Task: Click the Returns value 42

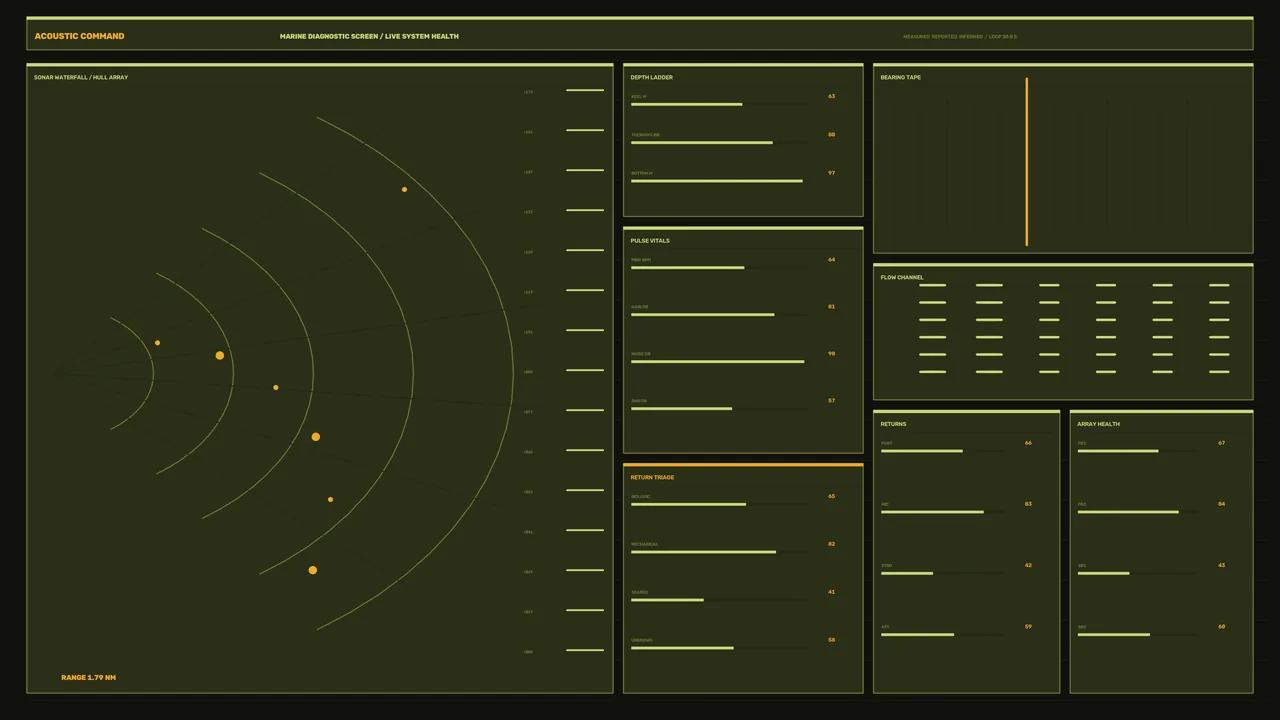Action: click(x=1028, y=565)
